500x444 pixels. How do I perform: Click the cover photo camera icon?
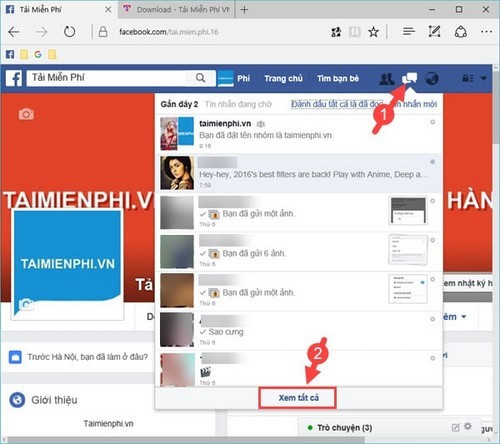(x=26, y=114)
